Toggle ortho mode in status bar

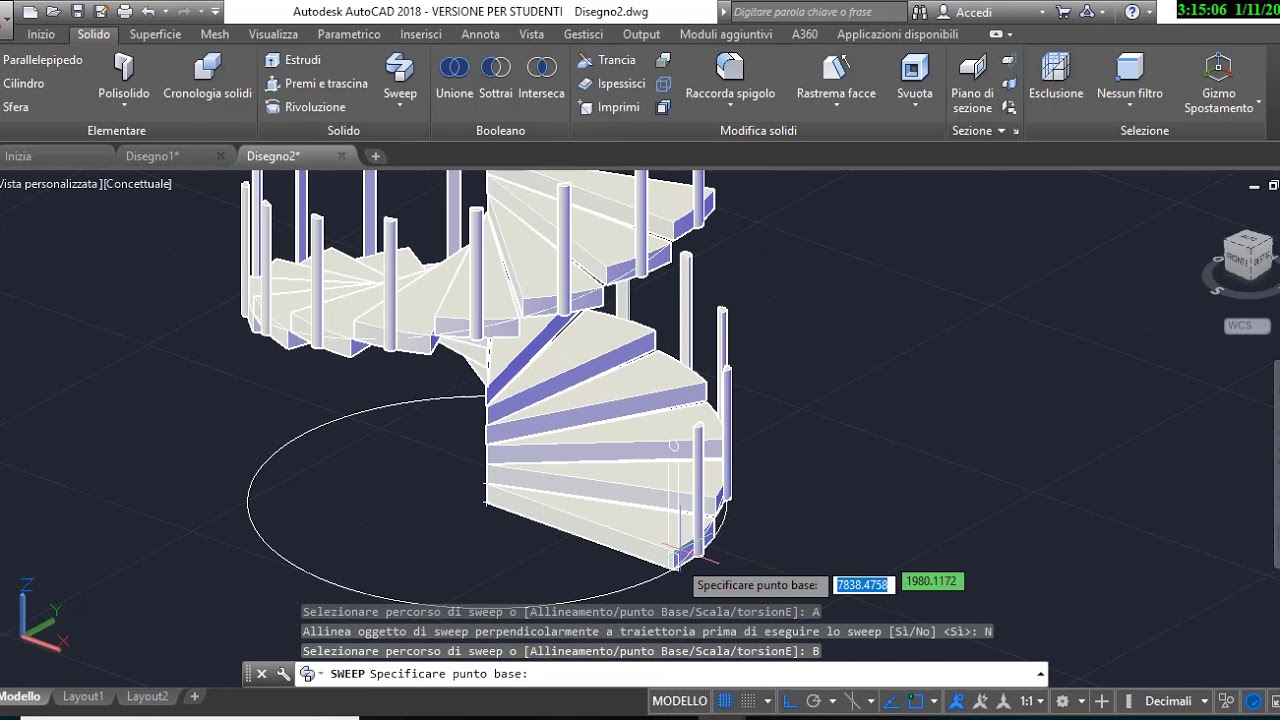789,701
